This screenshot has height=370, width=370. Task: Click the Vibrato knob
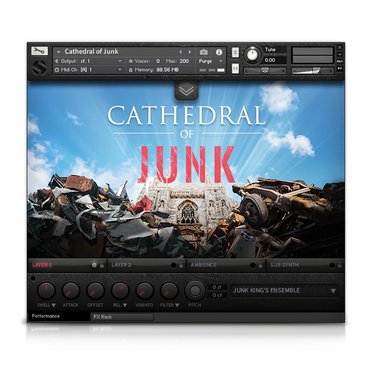pyautogui.click(x=145, y=290)
